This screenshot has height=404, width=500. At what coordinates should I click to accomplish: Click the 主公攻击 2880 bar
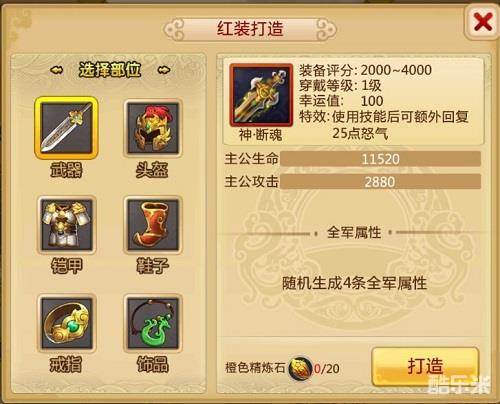pyautogui.click(x=380, y=182)
